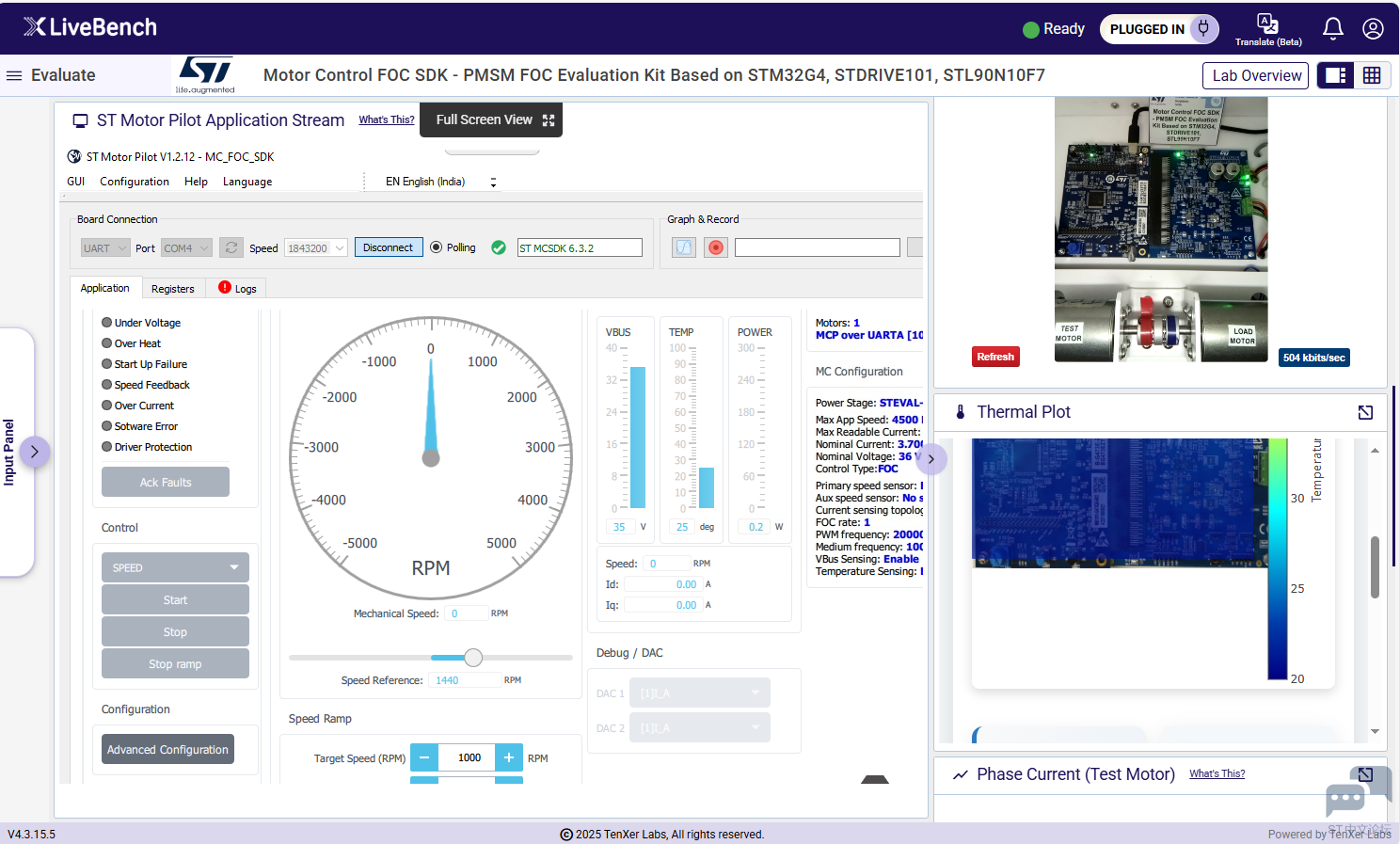Open the graph plot icon in Graph & Record
Viewport: 1400px width, 844px height.
click(x=684, y=247)
